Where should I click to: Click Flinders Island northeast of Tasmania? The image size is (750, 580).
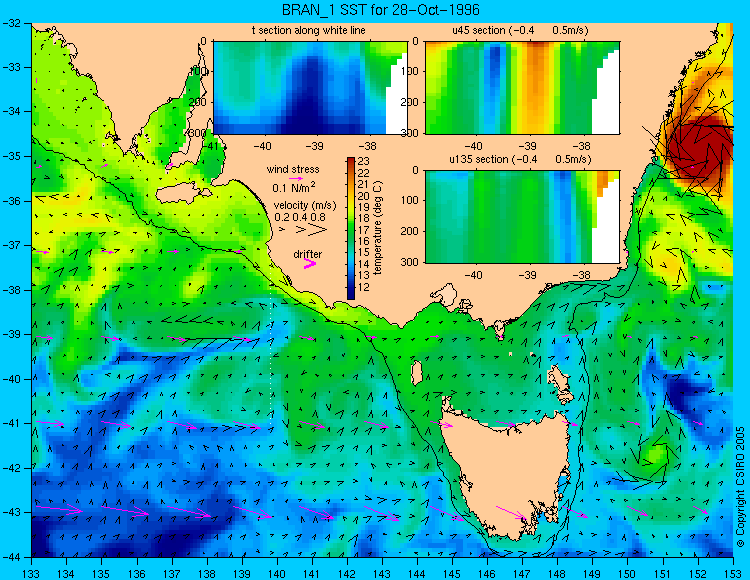tap(562, 384)
